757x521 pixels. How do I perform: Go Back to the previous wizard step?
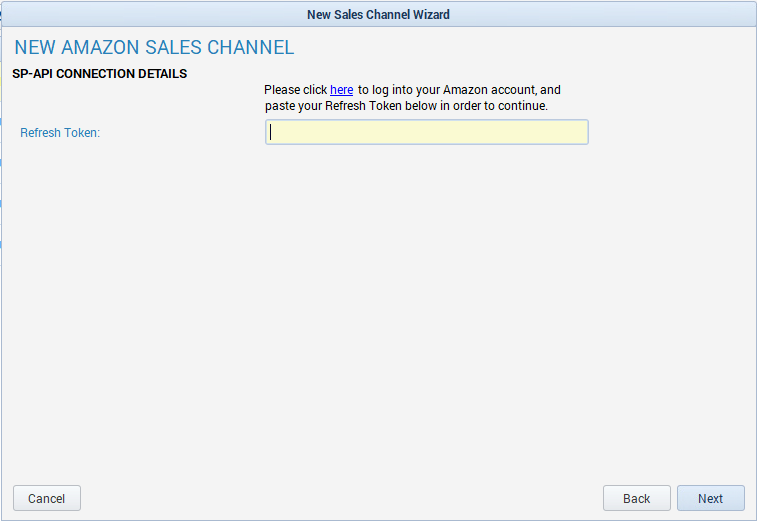636,498
